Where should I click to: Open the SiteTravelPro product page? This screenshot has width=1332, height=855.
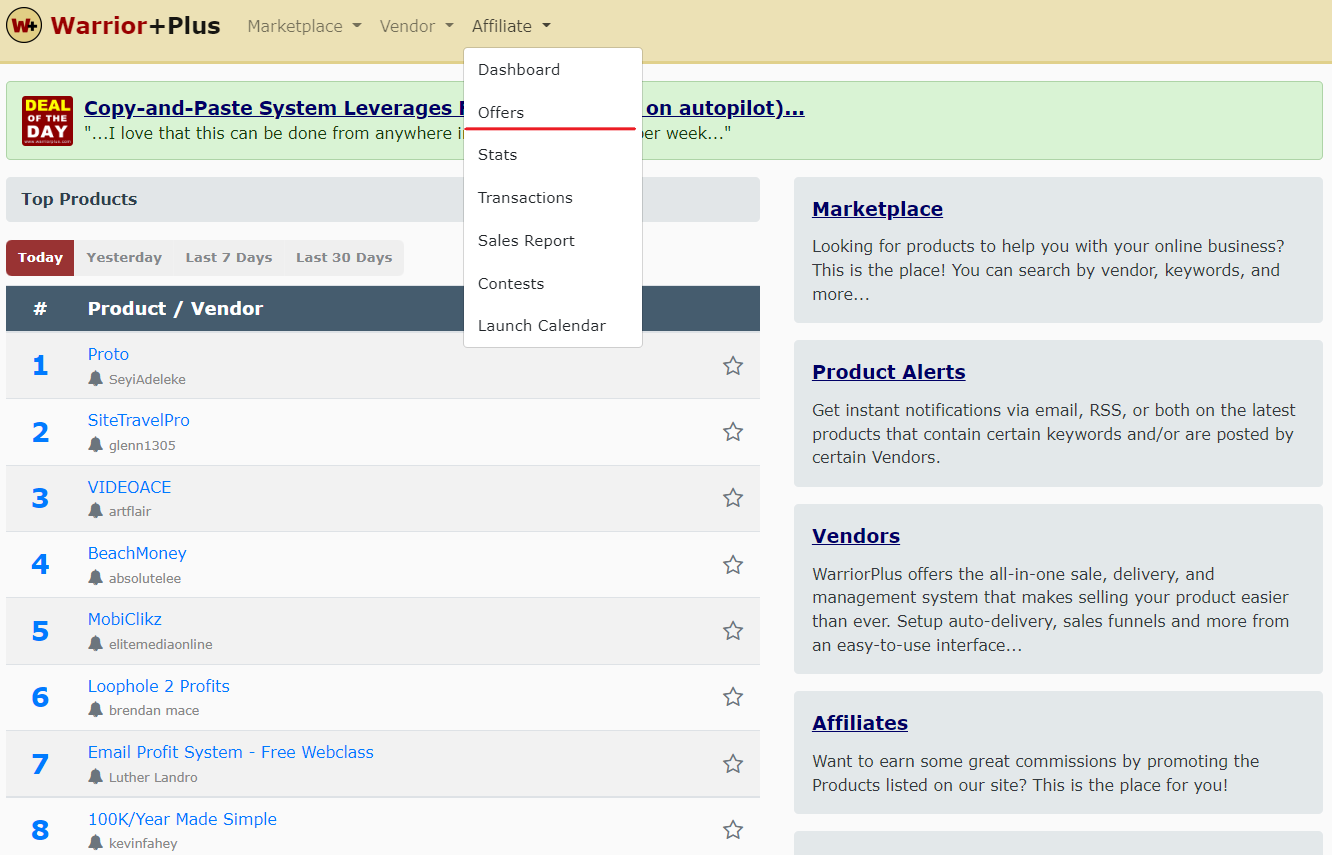[139, 420]
